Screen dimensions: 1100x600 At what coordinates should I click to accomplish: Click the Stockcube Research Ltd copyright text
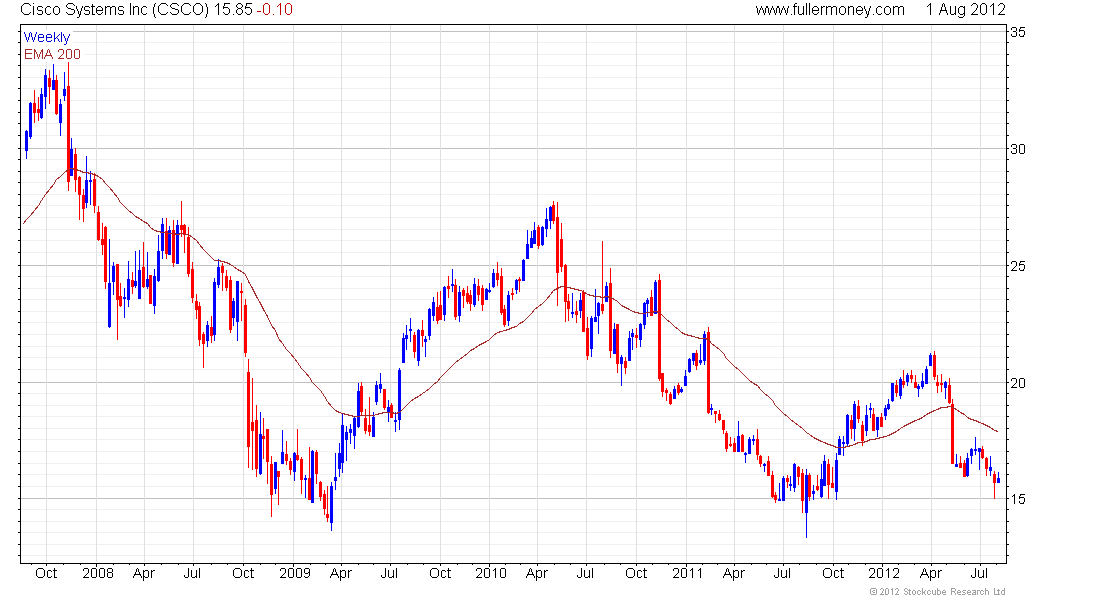pyautogui.click(x=937, y=592)
